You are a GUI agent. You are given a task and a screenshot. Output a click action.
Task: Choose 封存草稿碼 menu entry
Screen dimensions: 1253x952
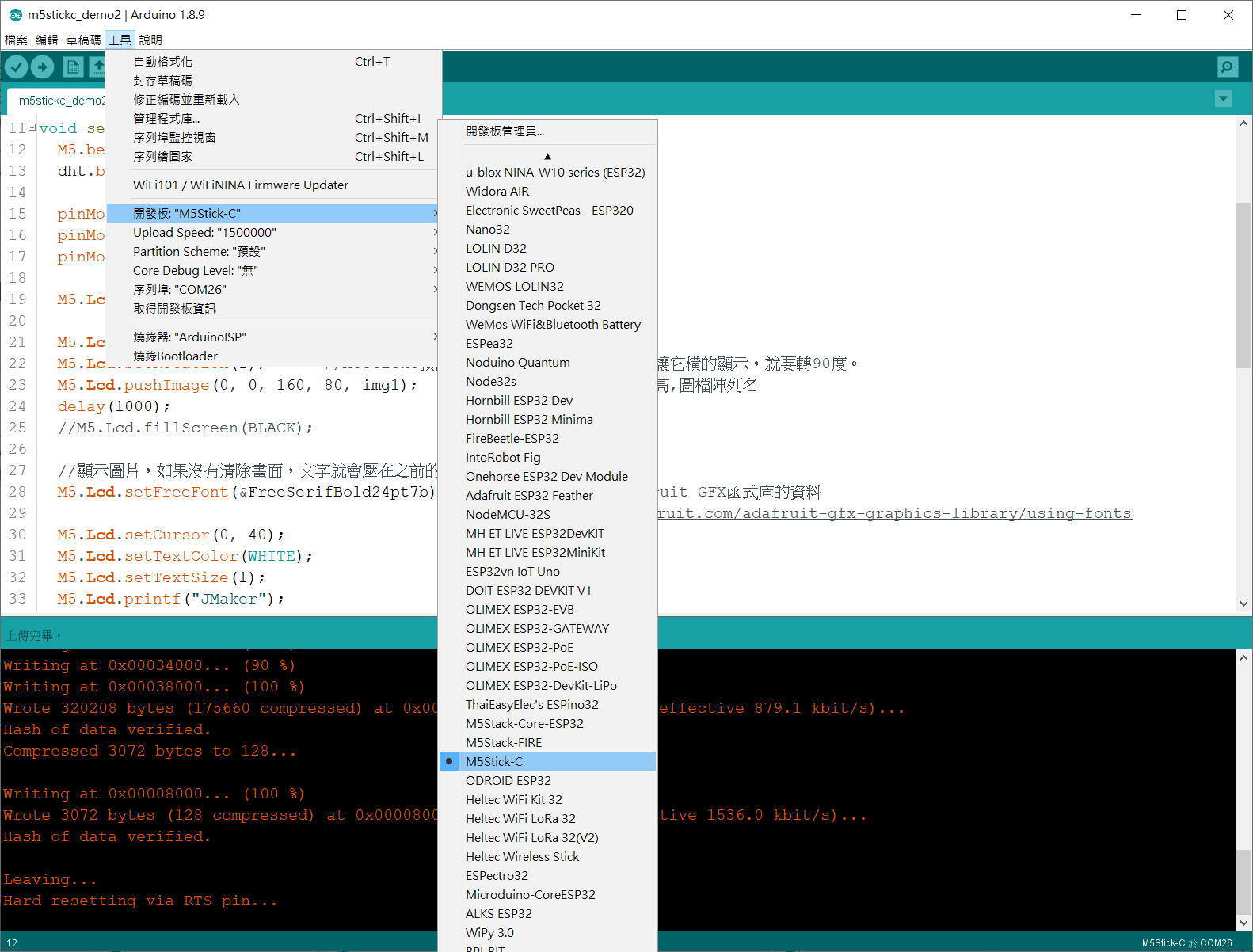(272, 80)
